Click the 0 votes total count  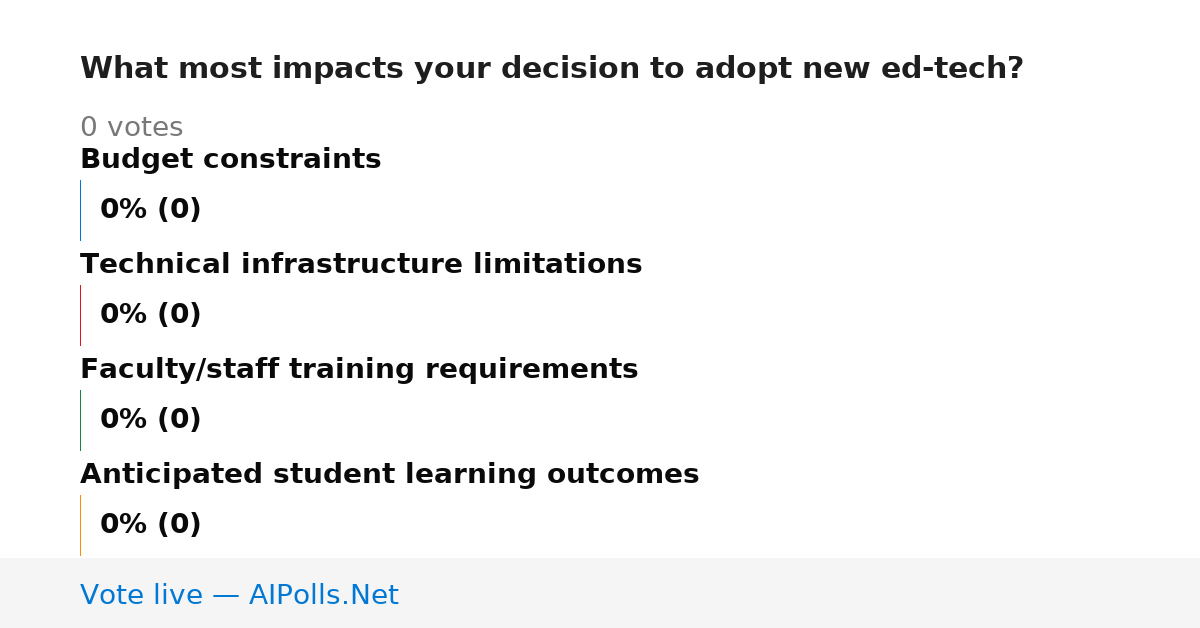[x=131, y=128]
